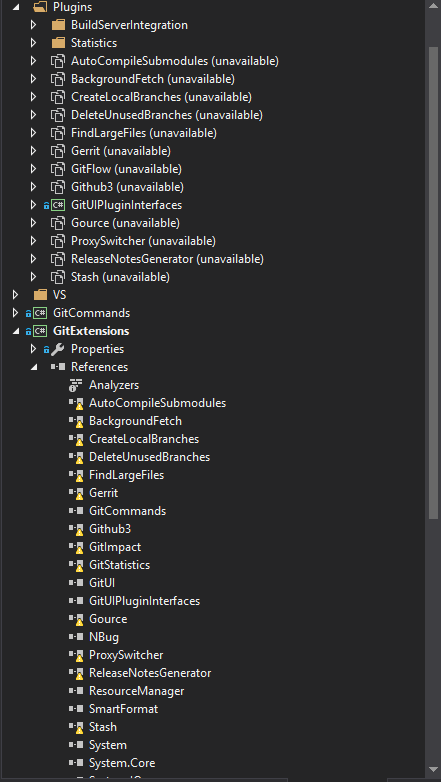This screenshot has width=441, height=782.
Task: Select the System reference
Action: point(108,745)
